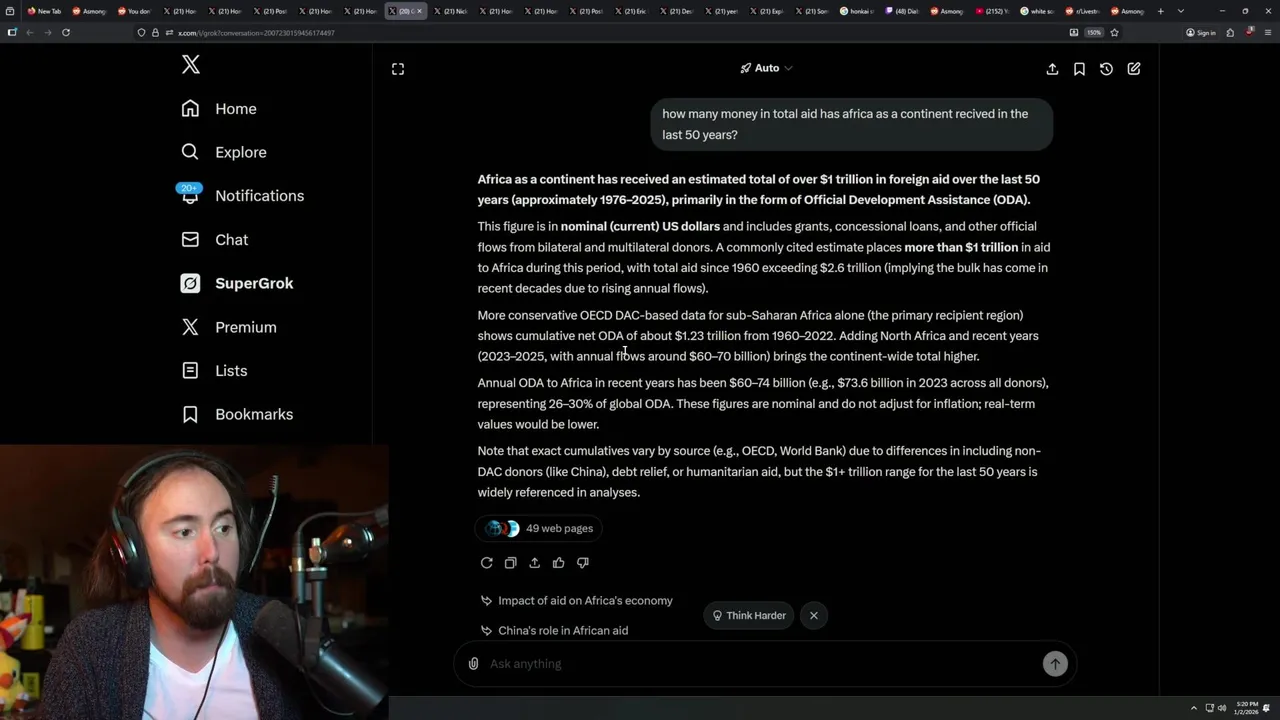Switch to the white so browser tab
The image size is (1280, 720).
[1037, 11]
